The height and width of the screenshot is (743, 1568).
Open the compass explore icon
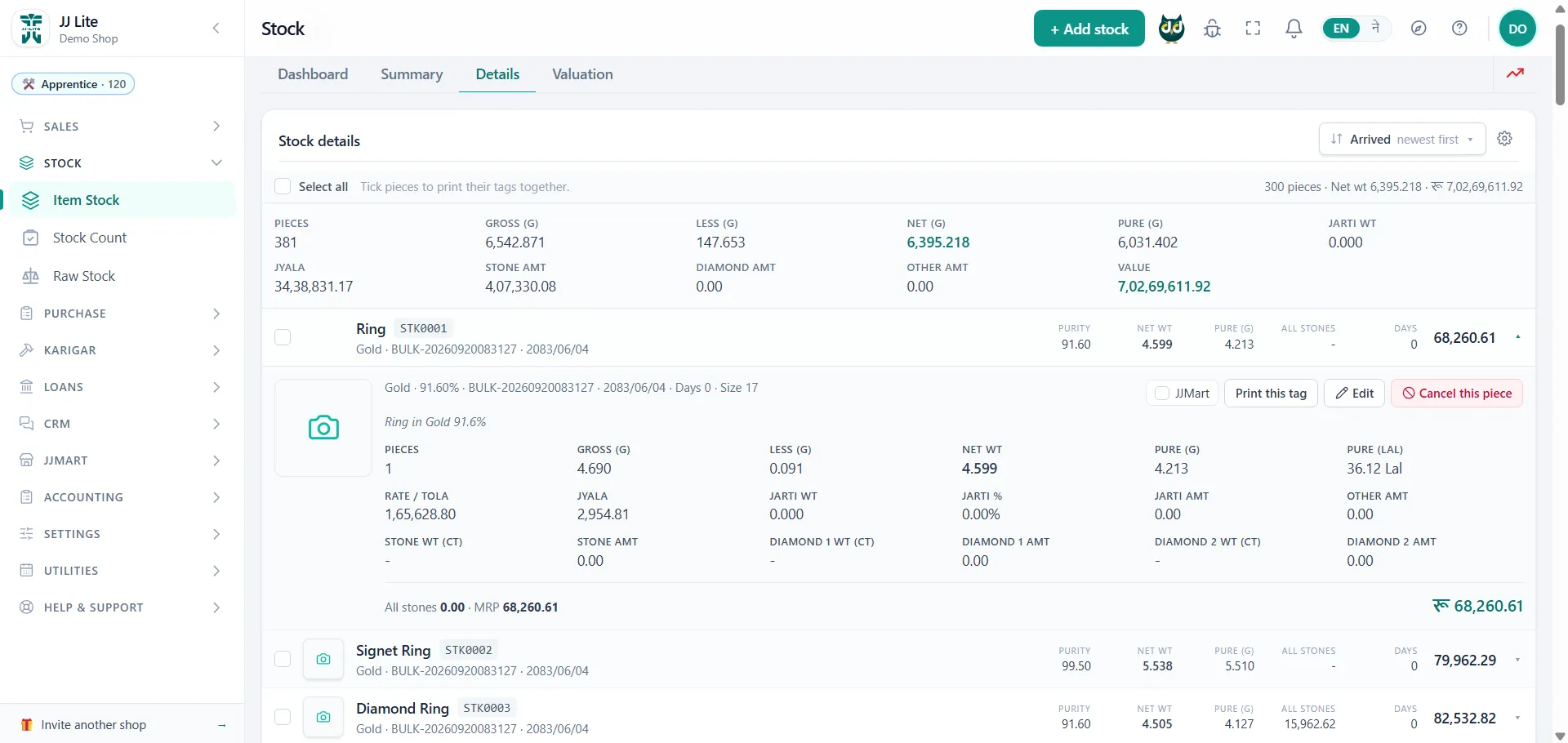click(x=1419, y=29)
